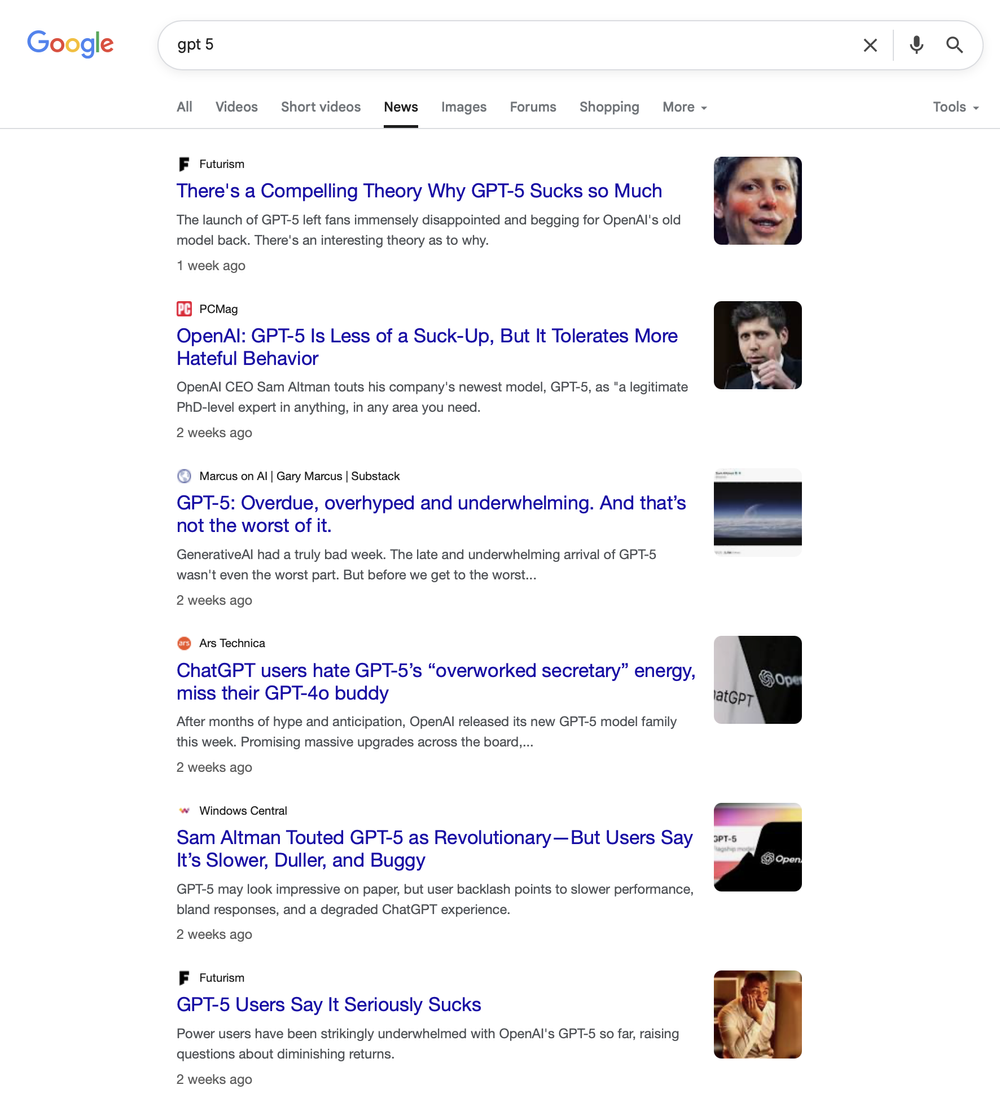1000x1108 pixels.
Task: Open the Forums tab
Action: pyautogui.click(x=533, y=107)
